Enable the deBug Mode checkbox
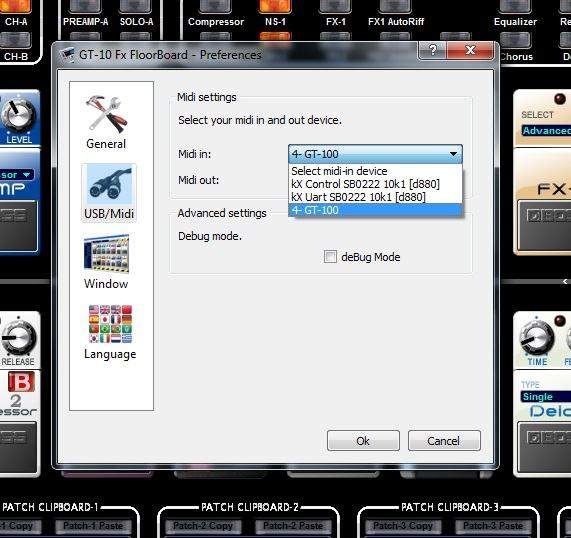The height and width of the screenshot is (538, 571). [330, 256]
